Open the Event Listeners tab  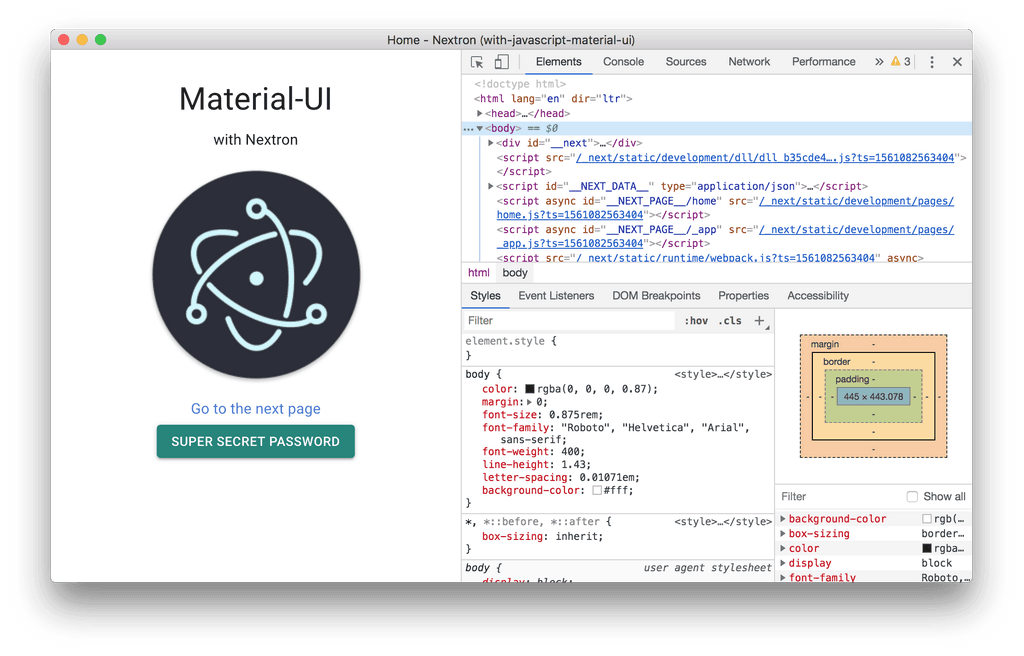[x=556, y=295]
